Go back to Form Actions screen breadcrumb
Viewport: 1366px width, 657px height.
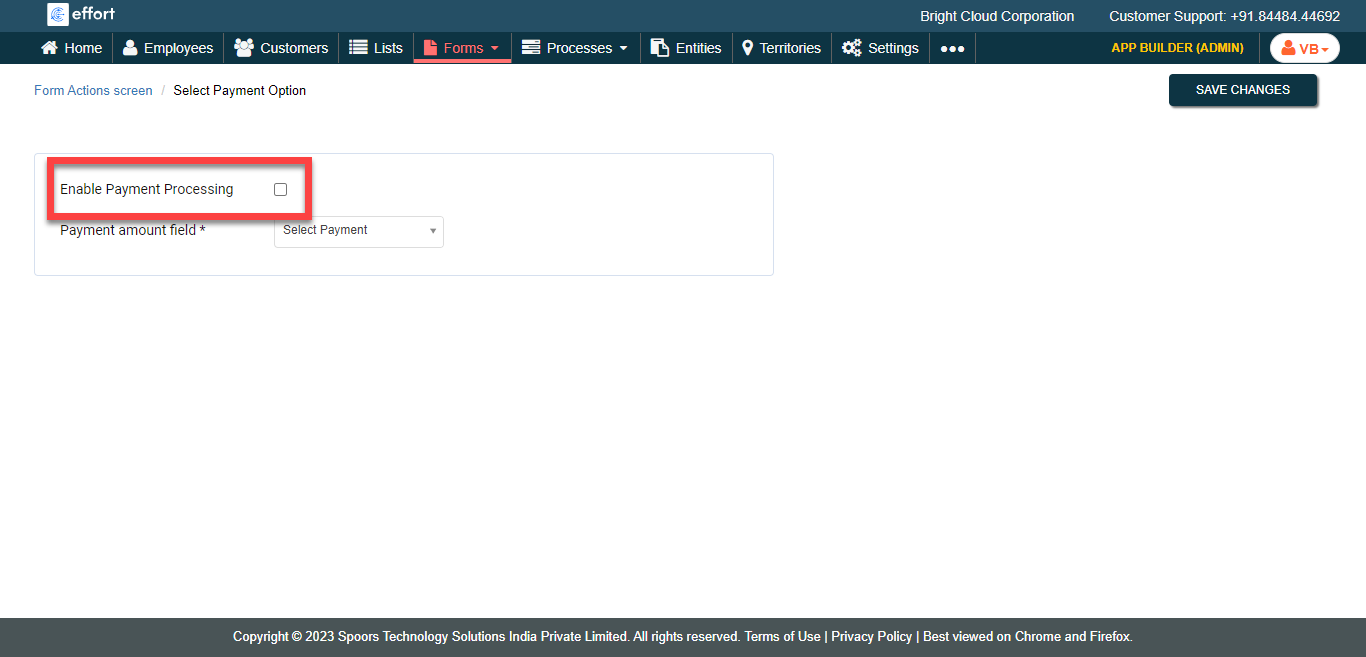coord(93,91)
